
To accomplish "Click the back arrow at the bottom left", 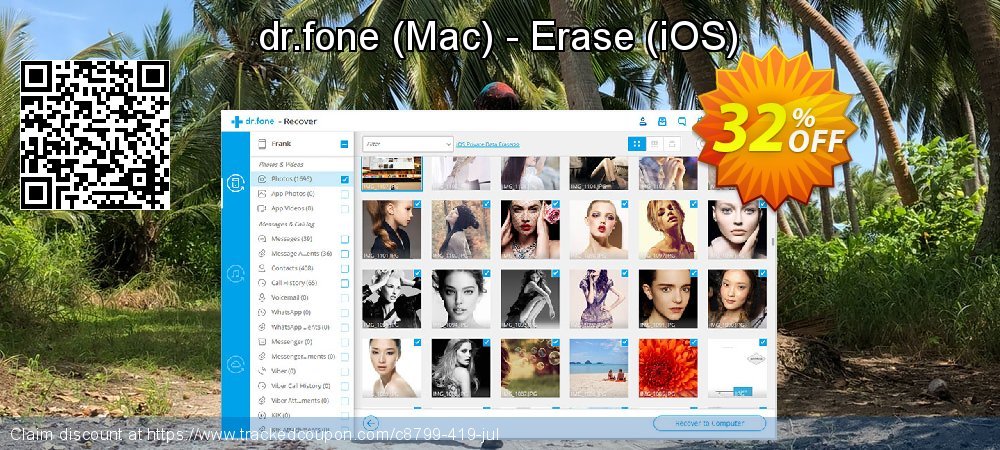I will [x=371, y=423].
